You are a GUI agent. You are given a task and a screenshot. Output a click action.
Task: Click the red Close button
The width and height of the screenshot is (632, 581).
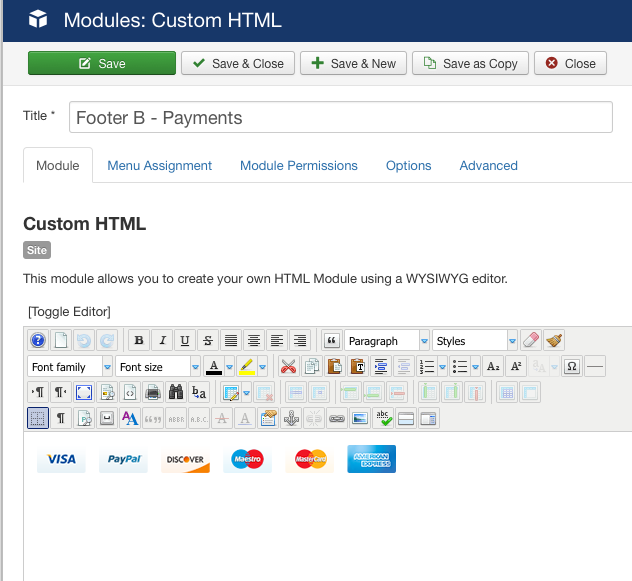[x=570, y=63]
